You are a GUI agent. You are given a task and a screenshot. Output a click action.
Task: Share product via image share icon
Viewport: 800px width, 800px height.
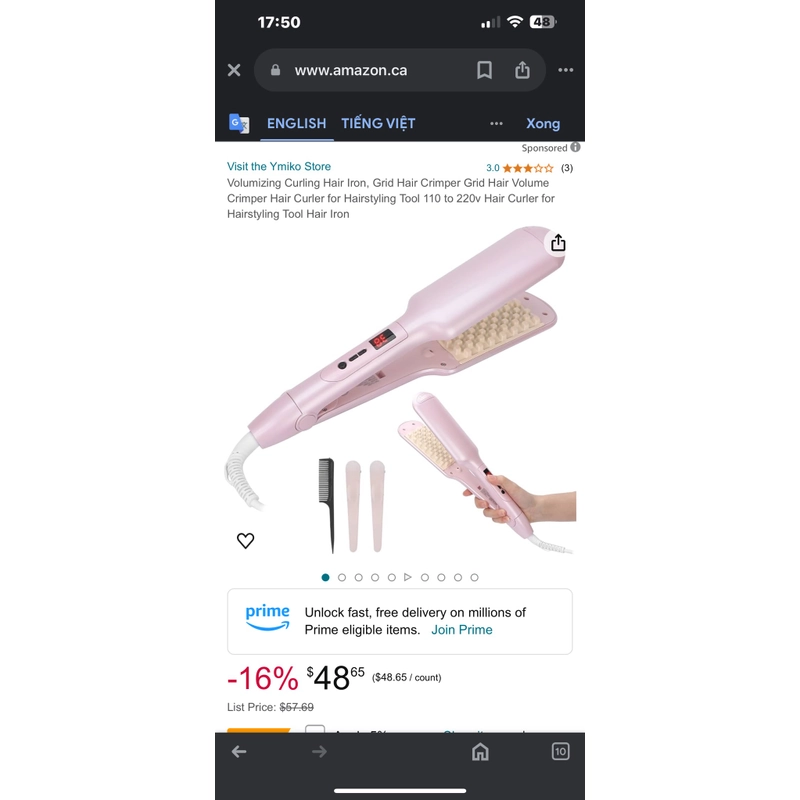coord(558,243)
